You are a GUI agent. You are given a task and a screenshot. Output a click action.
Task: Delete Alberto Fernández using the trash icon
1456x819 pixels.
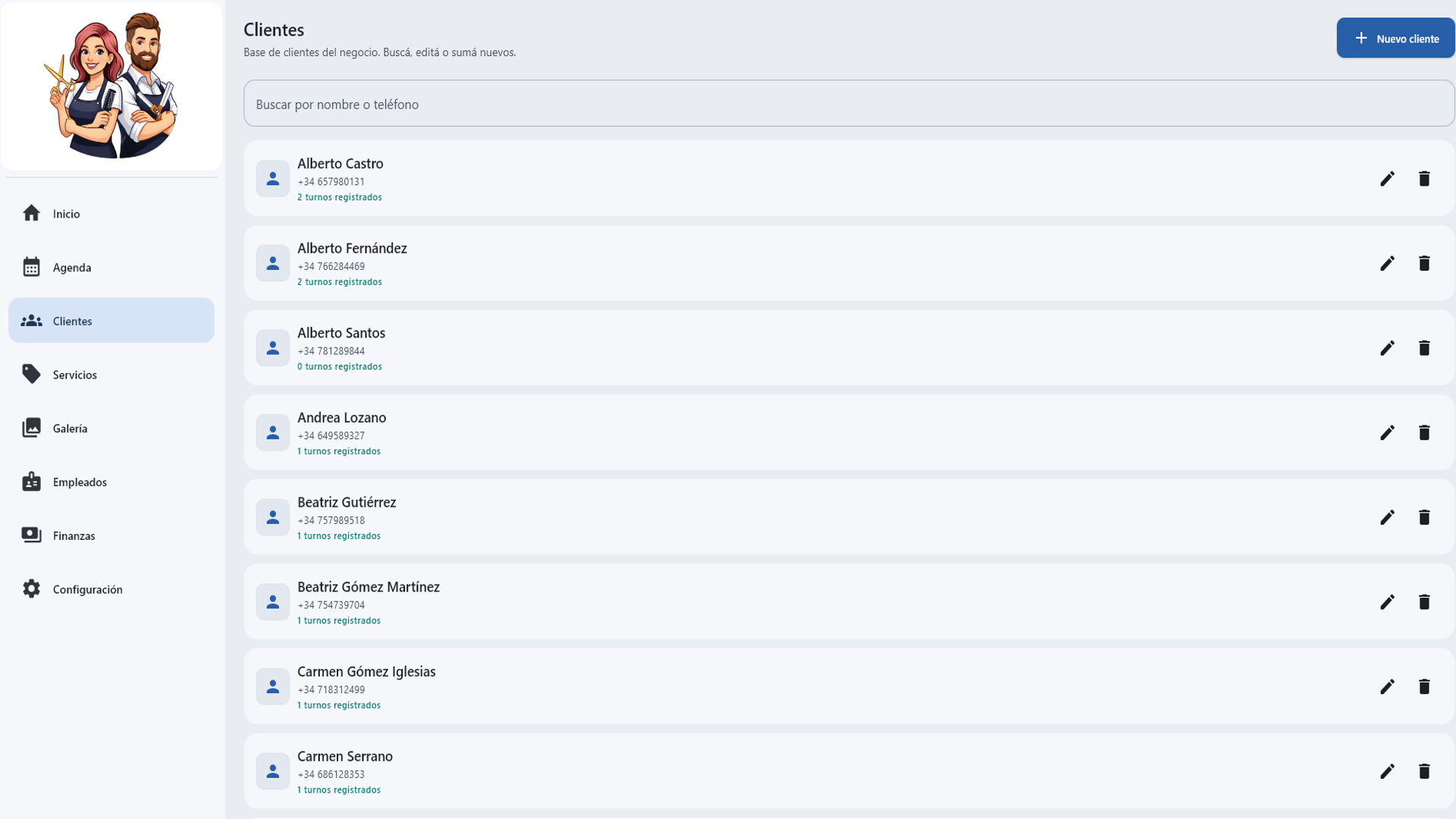tap(1424, 263)
